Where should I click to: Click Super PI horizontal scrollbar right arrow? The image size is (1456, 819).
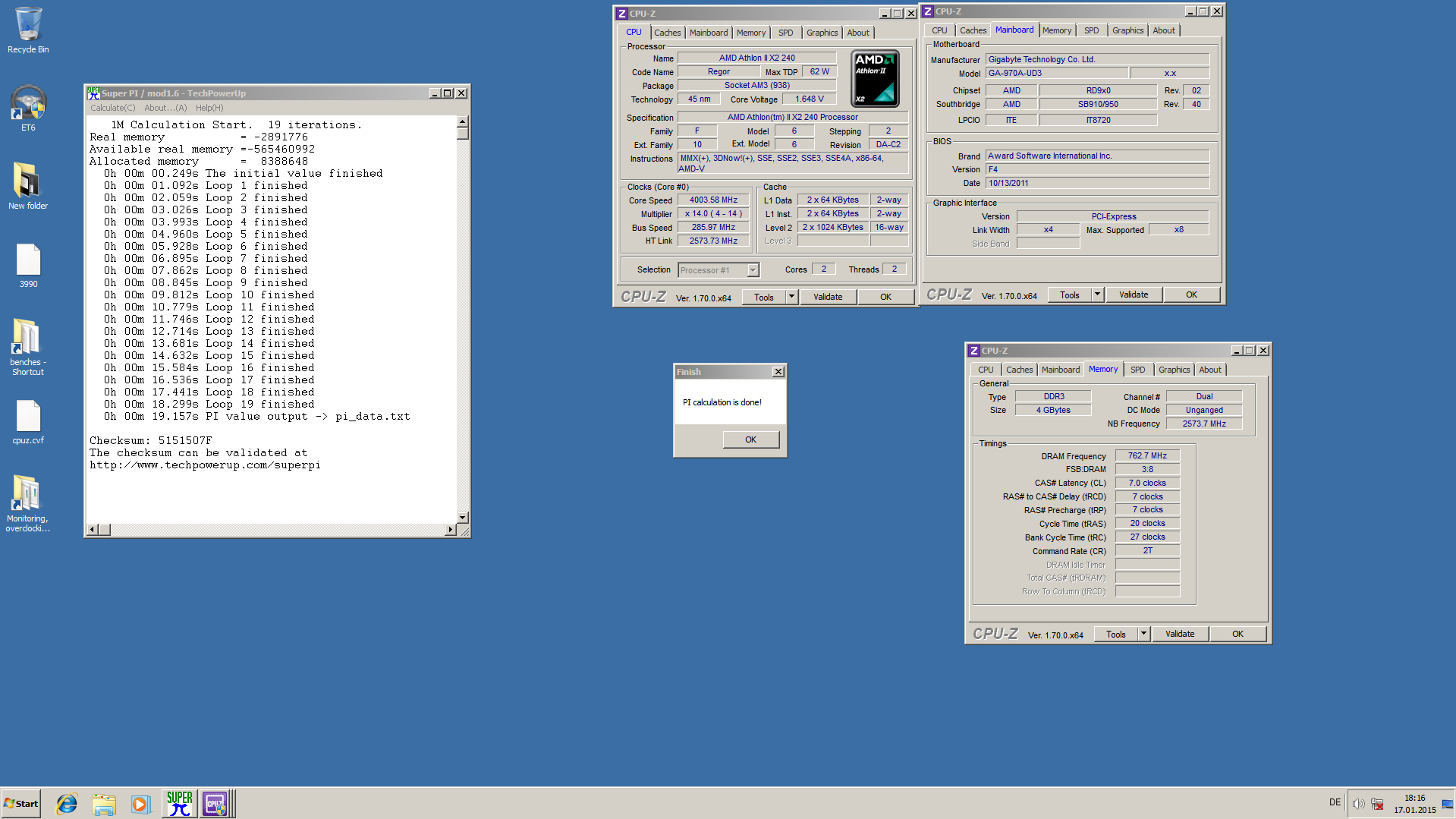451,529
